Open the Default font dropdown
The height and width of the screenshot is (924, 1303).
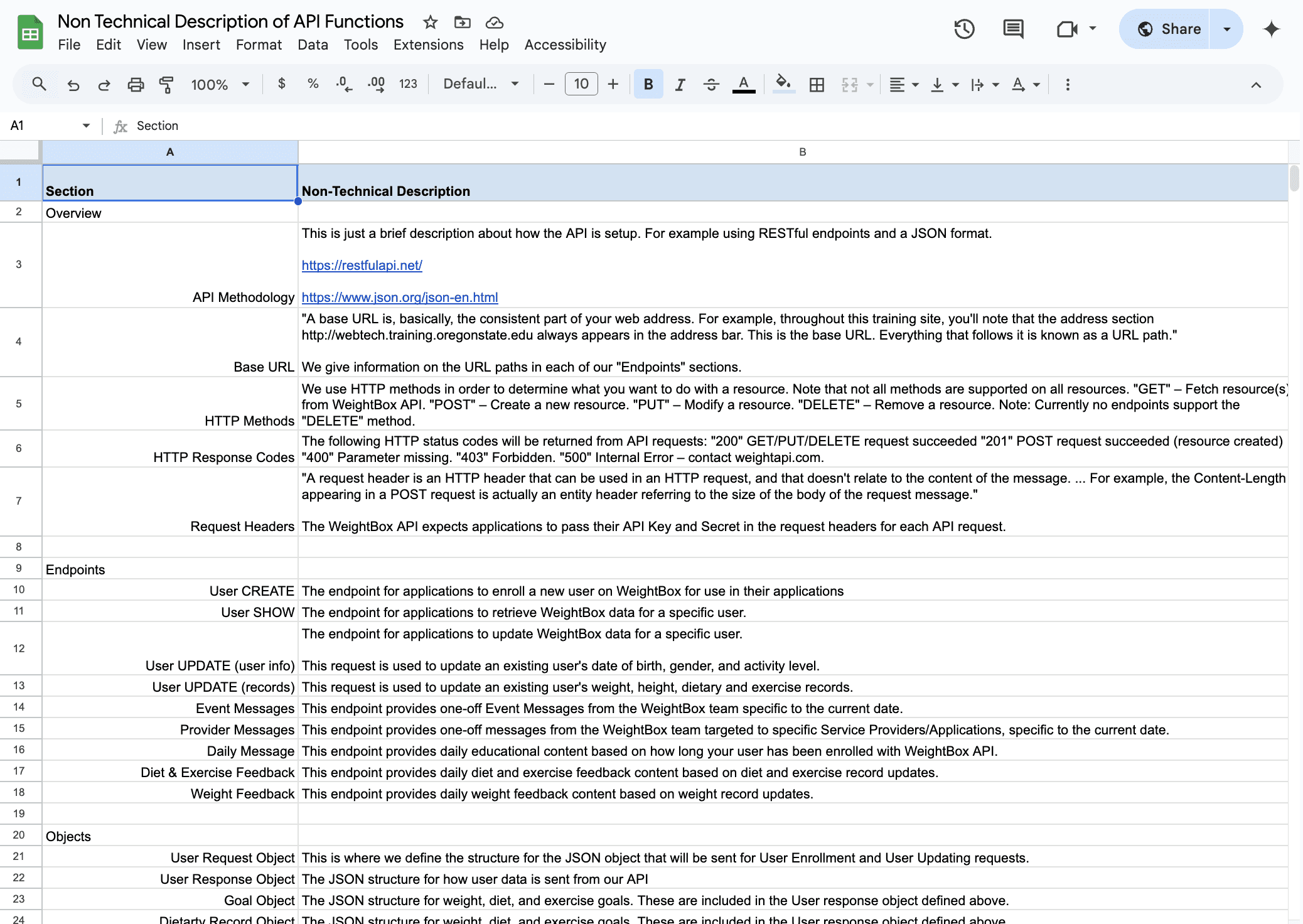tap(481, 83)
